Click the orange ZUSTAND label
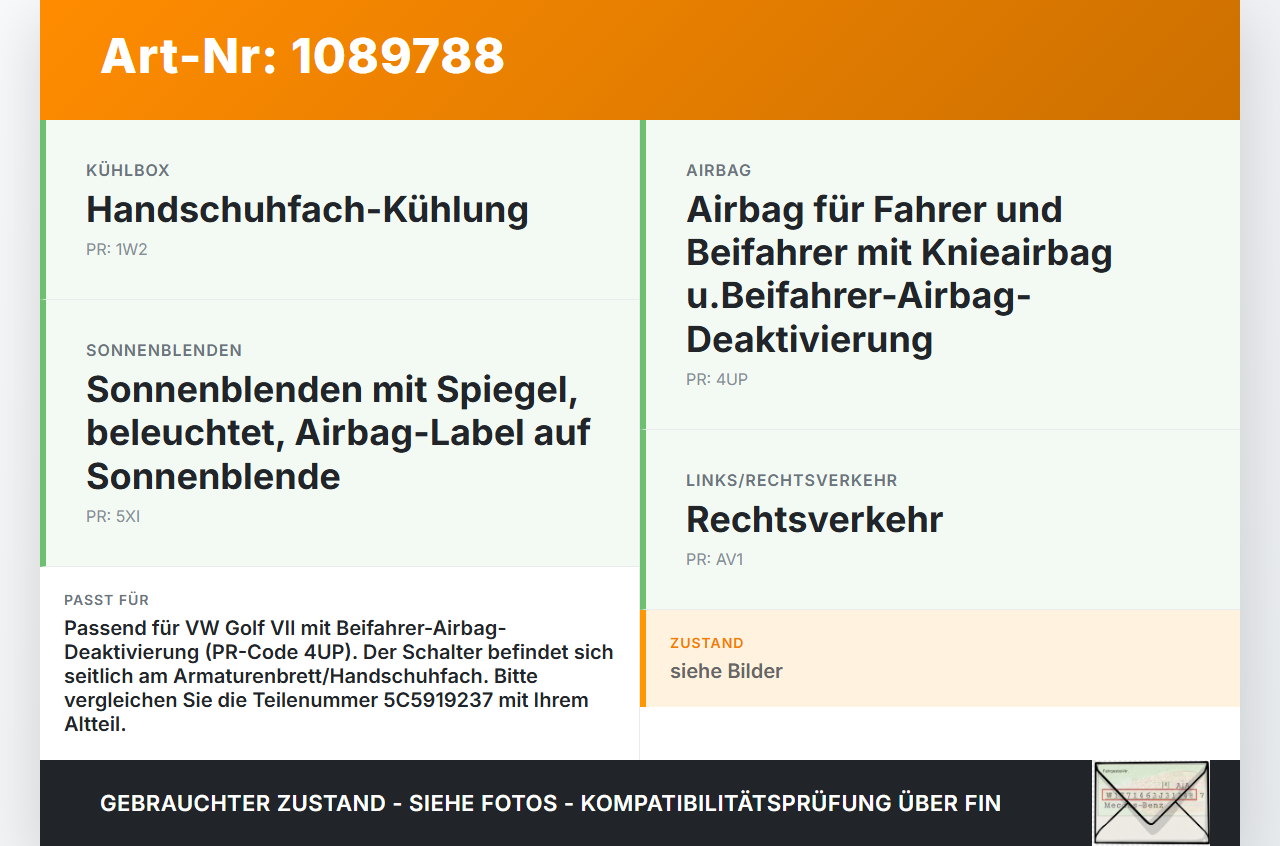This screenshot has width=1280, height=846. [x=707, y=643]
